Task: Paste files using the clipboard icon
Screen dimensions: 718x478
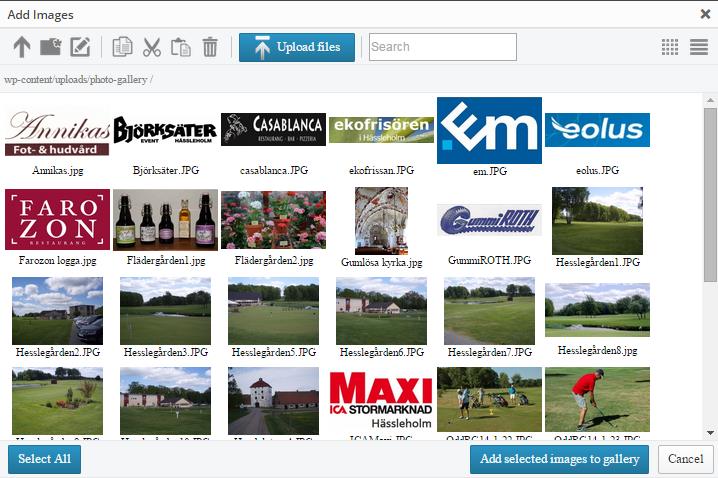Action: click(x=181, y=47)
